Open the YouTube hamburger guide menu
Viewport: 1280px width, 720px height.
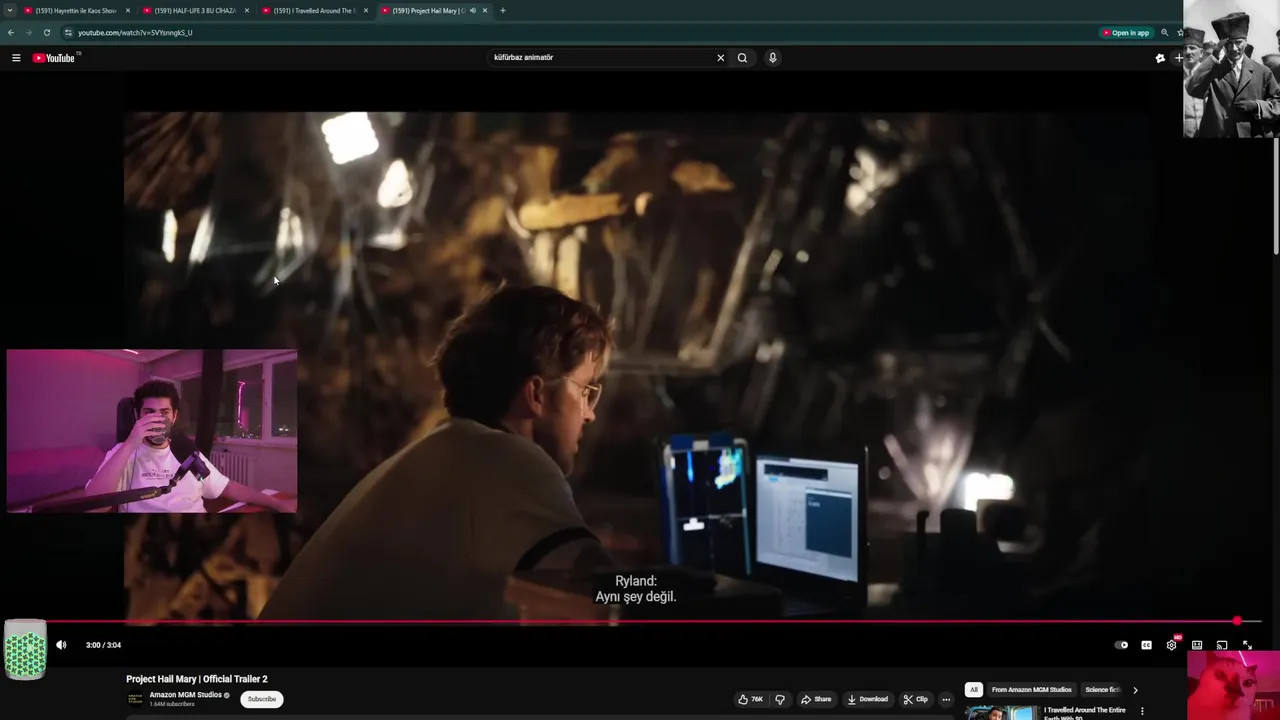coord(16,58)
